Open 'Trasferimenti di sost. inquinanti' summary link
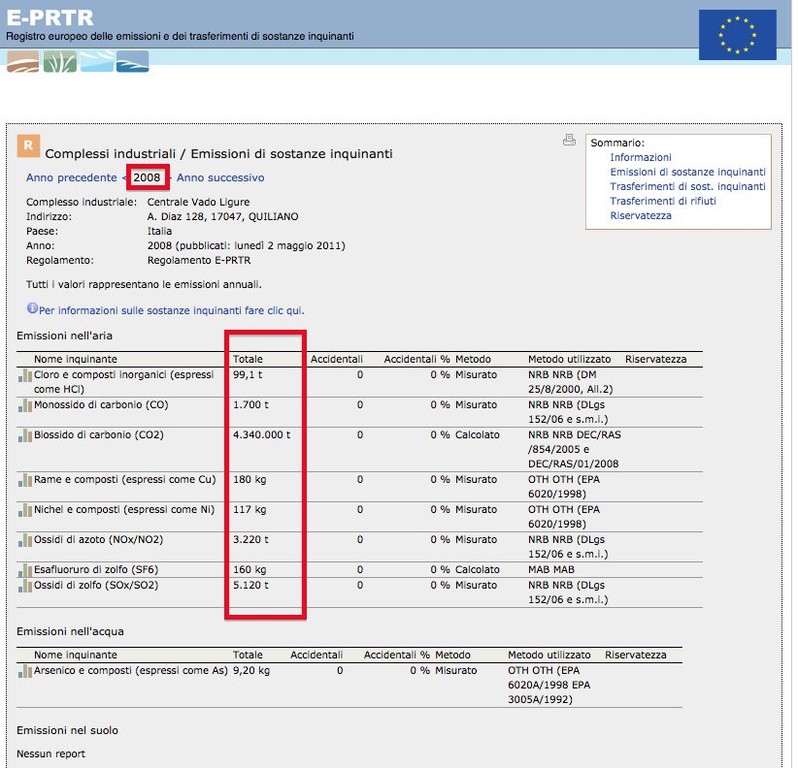 687,187
